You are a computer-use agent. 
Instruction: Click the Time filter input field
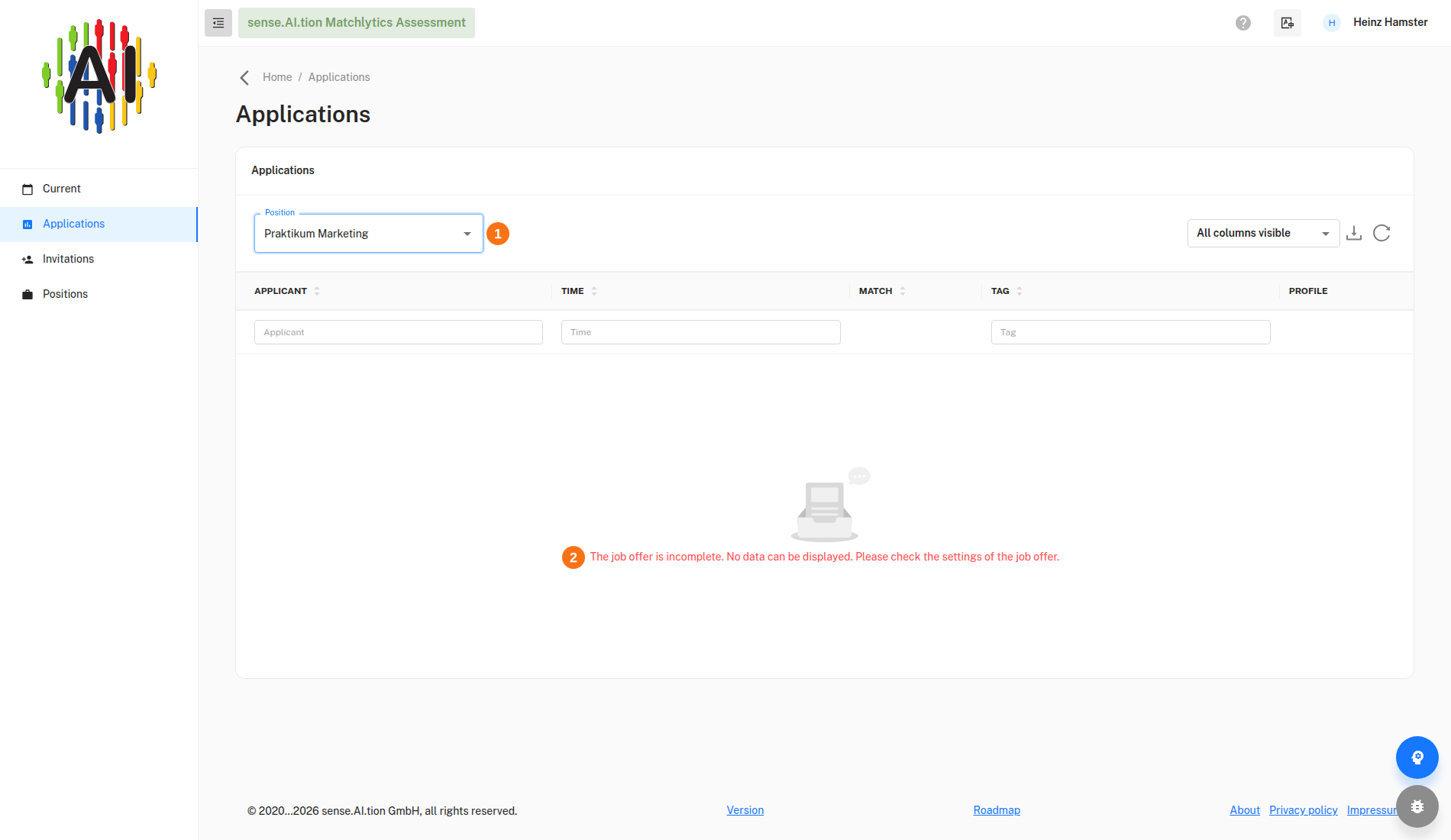pos(701,332)
